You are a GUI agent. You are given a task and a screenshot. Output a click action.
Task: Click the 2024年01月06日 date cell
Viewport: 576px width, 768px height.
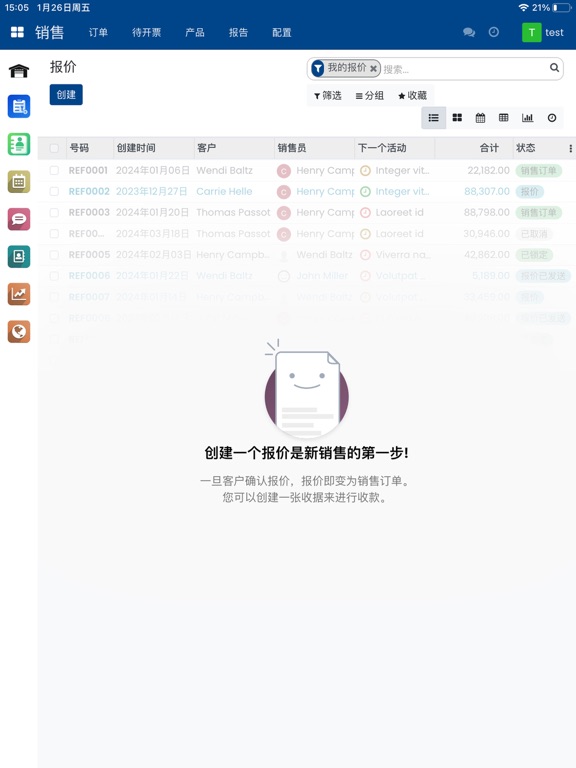tap(152, 170)
